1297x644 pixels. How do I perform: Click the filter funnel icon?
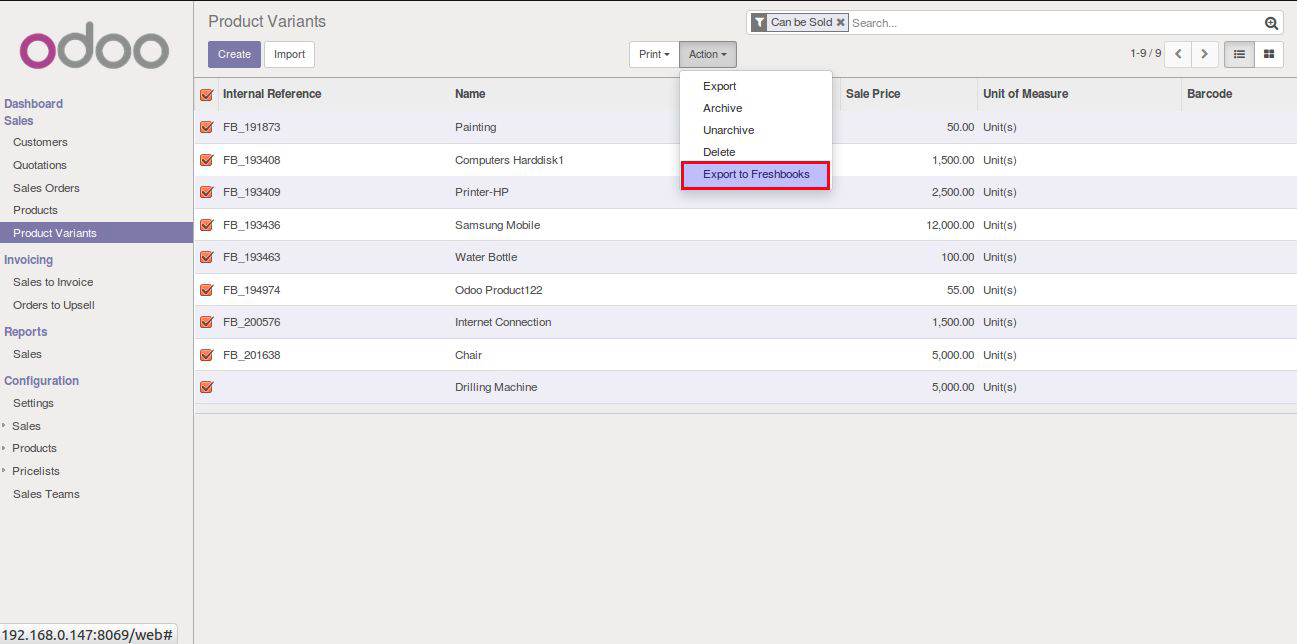pos(759,22)
